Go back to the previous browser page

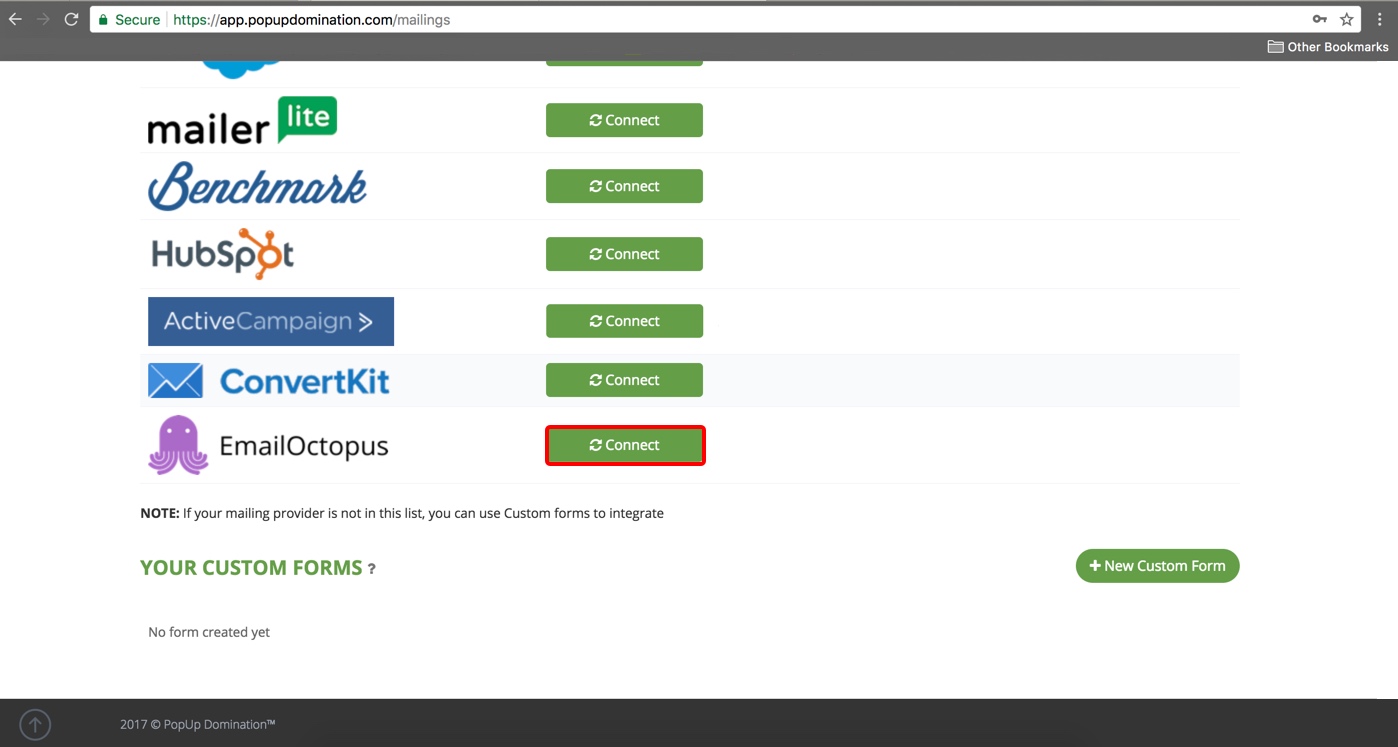point(15,19)
